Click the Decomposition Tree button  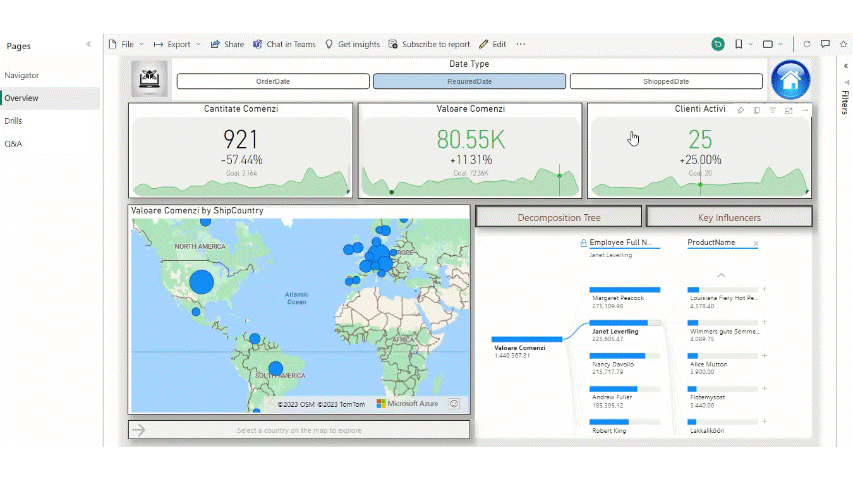[558, 217]
